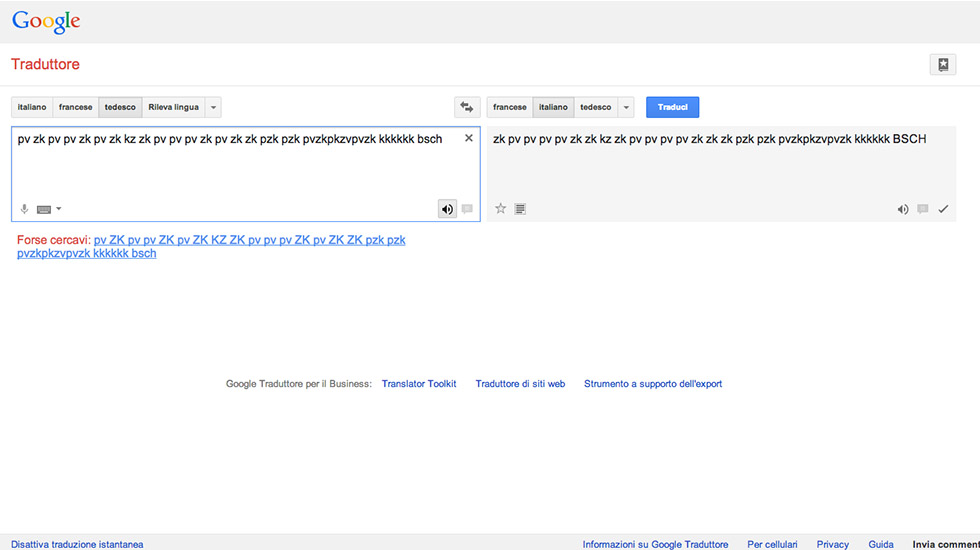Click the swap languages arrows icon

click(466, 107)
